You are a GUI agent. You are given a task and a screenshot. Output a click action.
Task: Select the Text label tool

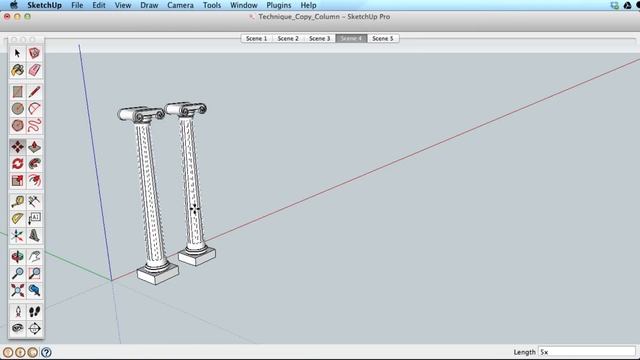tap(34, 218)
